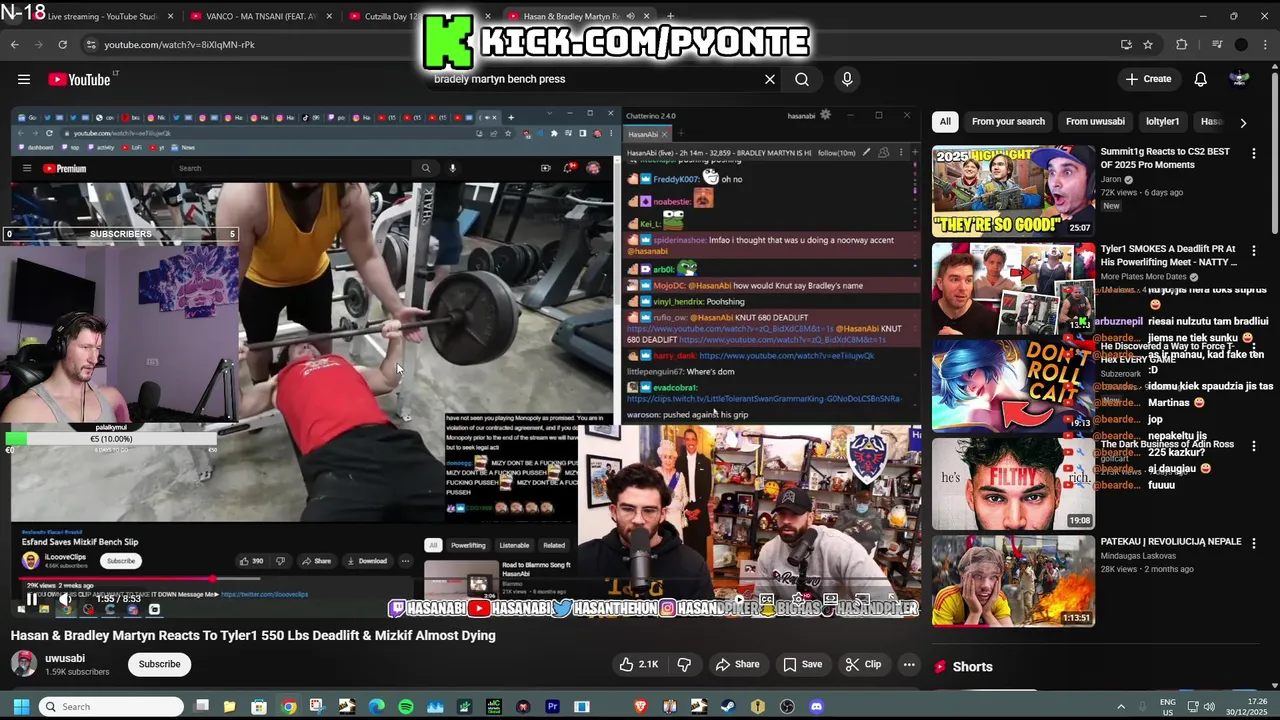Viewport: 1280px width, 720px height.
Task: Bookmark this page with the star icon
Action: point(1148,44)
